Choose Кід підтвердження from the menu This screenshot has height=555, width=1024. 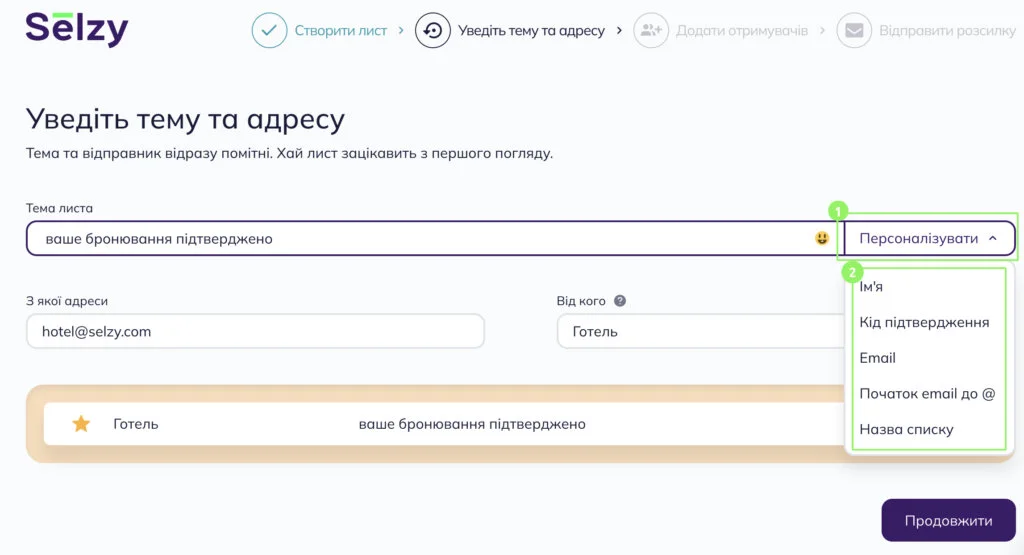tap(924, 322)
